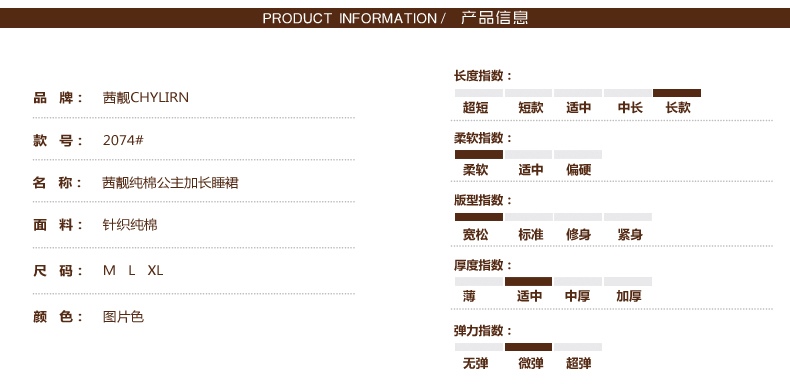Click the dark 柔软 softness bar segment
This screenshot has width=790, height=384.
pyautogui.click(x=479, y=154)
